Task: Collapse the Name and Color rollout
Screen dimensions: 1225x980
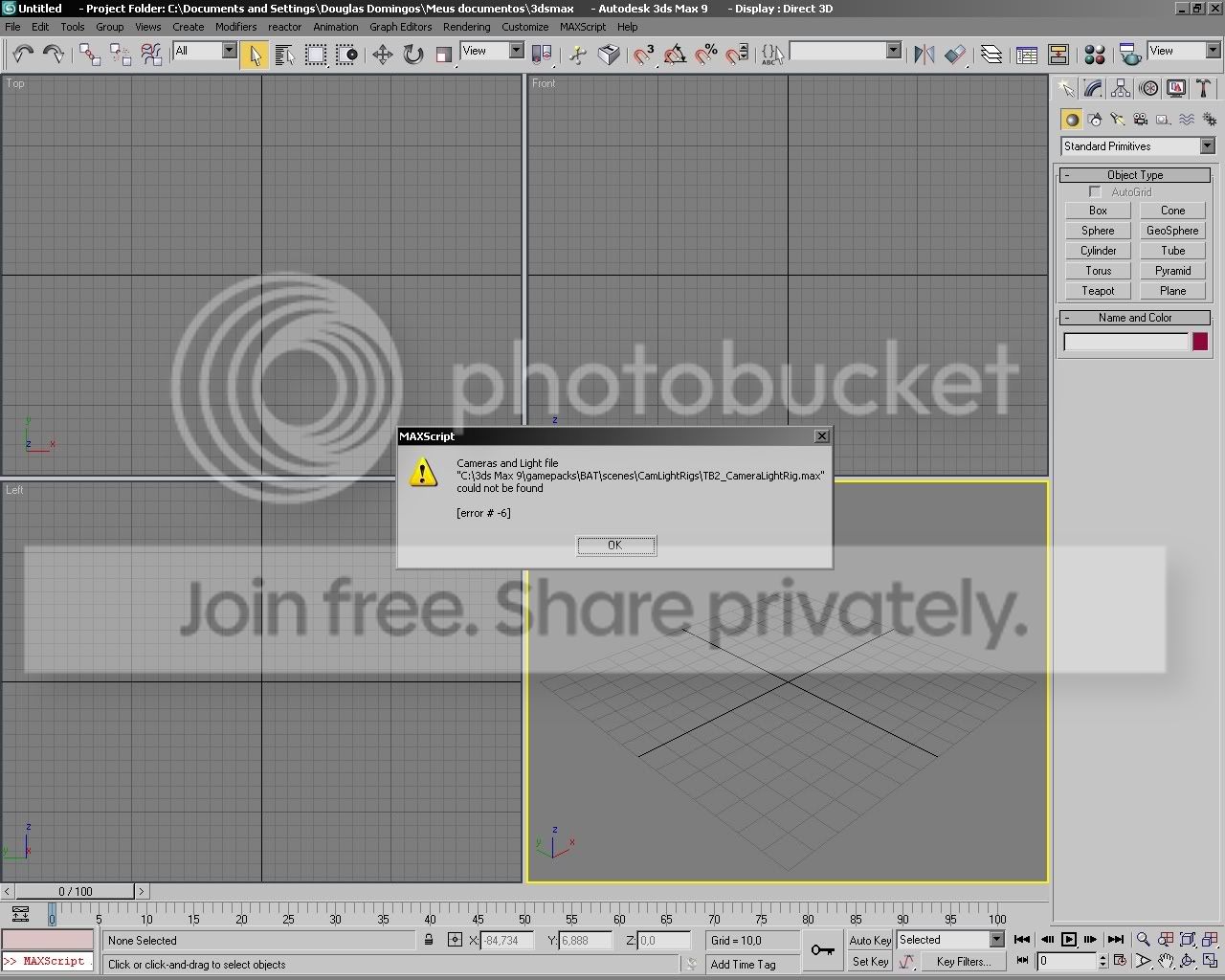Action: click(1135, 318)
